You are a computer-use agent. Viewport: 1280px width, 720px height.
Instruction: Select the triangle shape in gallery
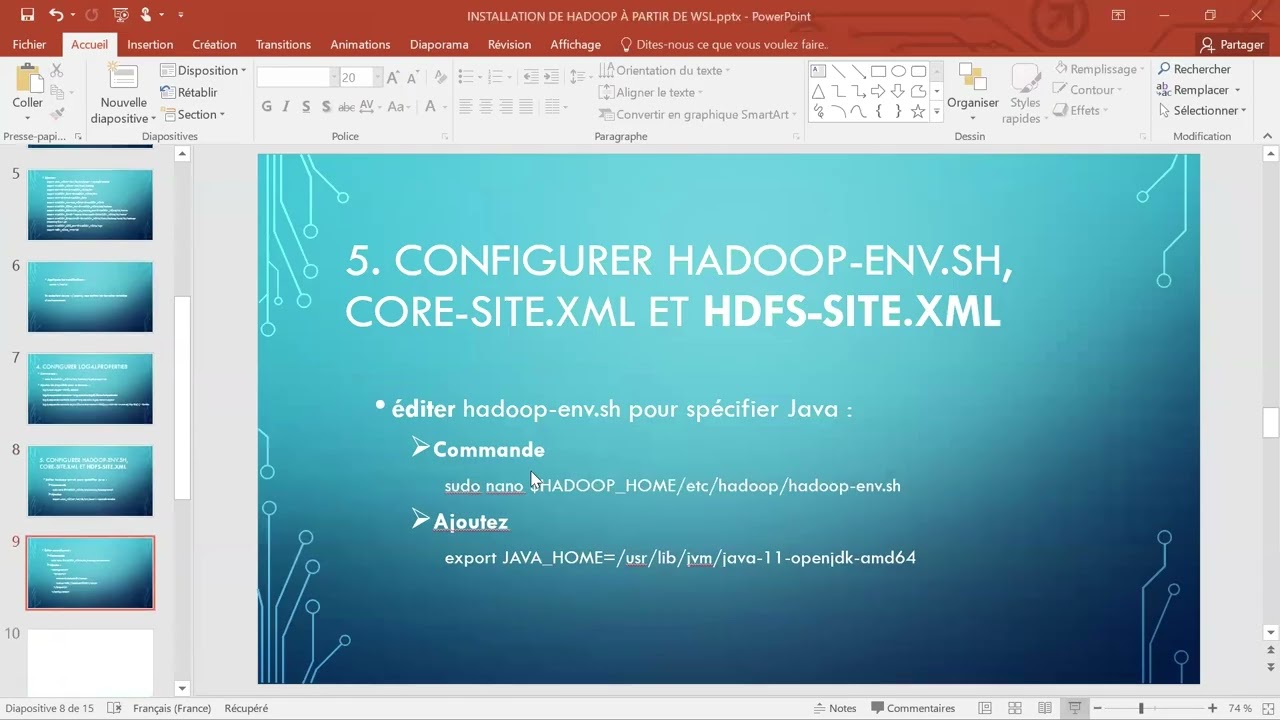point(818,91)
